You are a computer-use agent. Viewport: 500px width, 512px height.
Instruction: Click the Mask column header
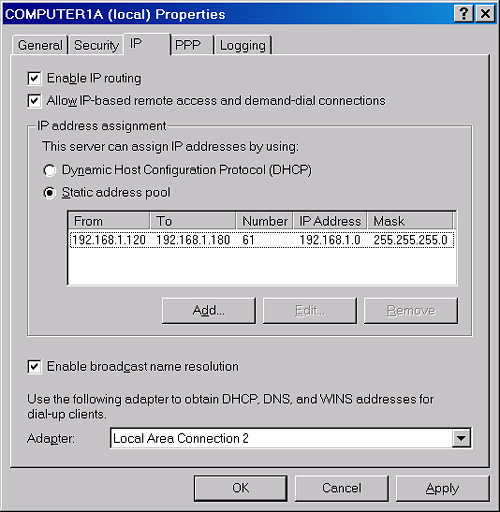pyautogui.click(x=410, y=221)
